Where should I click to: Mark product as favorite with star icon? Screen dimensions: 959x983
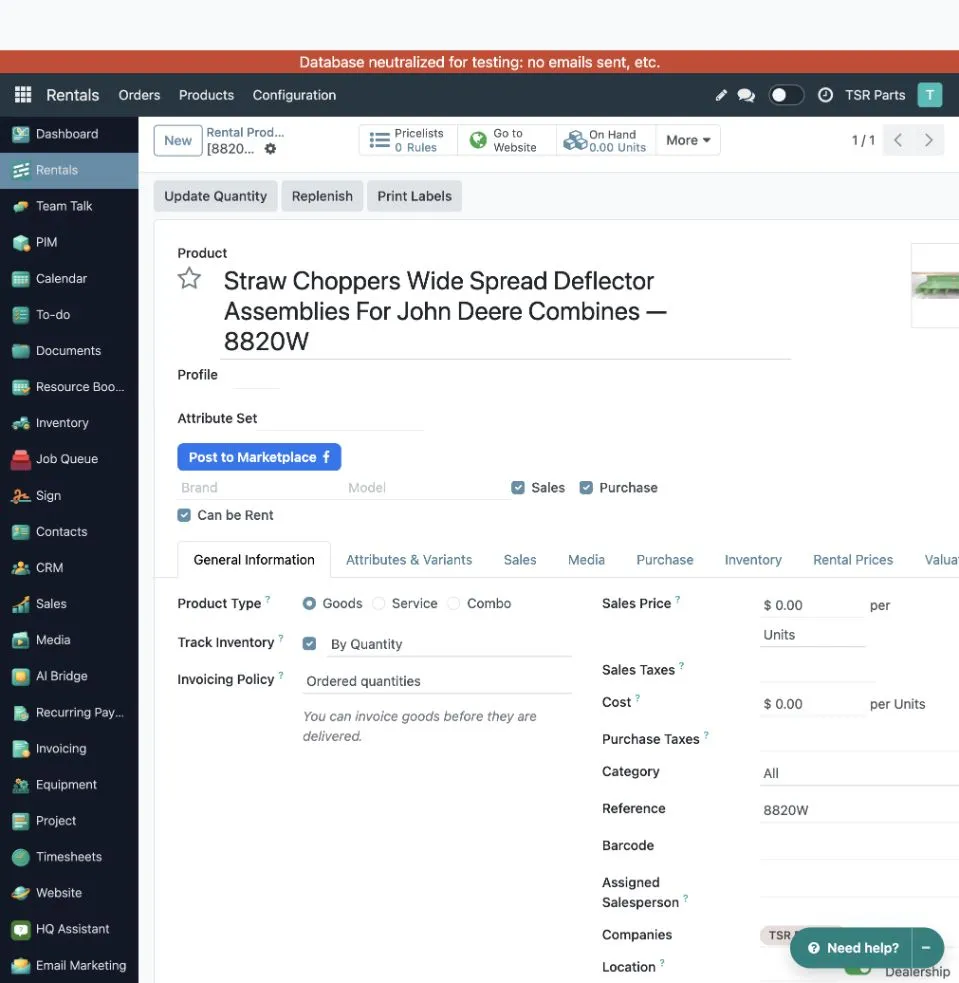click(189, 278)
